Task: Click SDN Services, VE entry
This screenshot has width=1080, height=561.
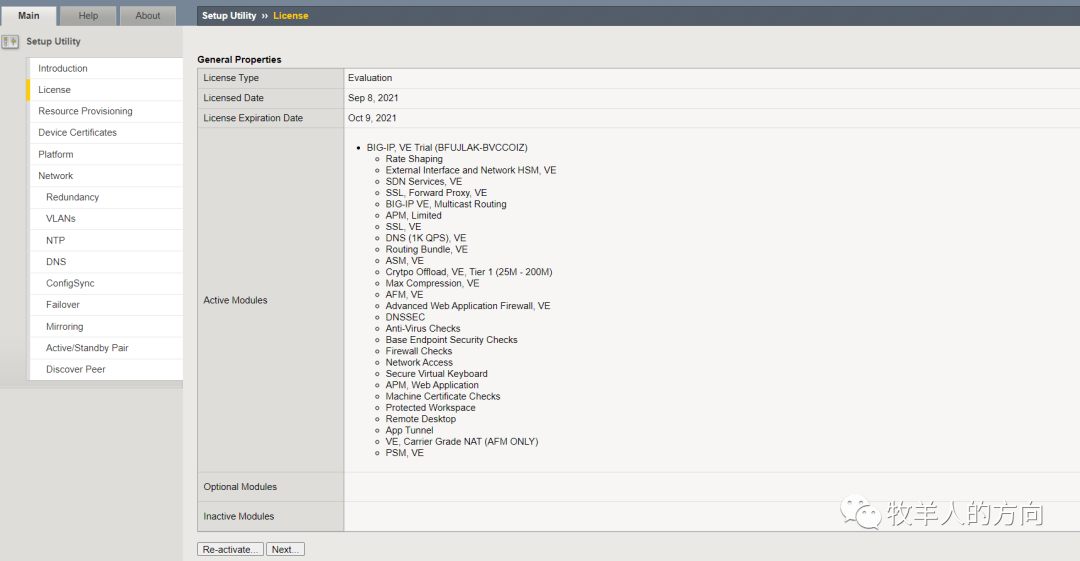Action: point(424,181)
